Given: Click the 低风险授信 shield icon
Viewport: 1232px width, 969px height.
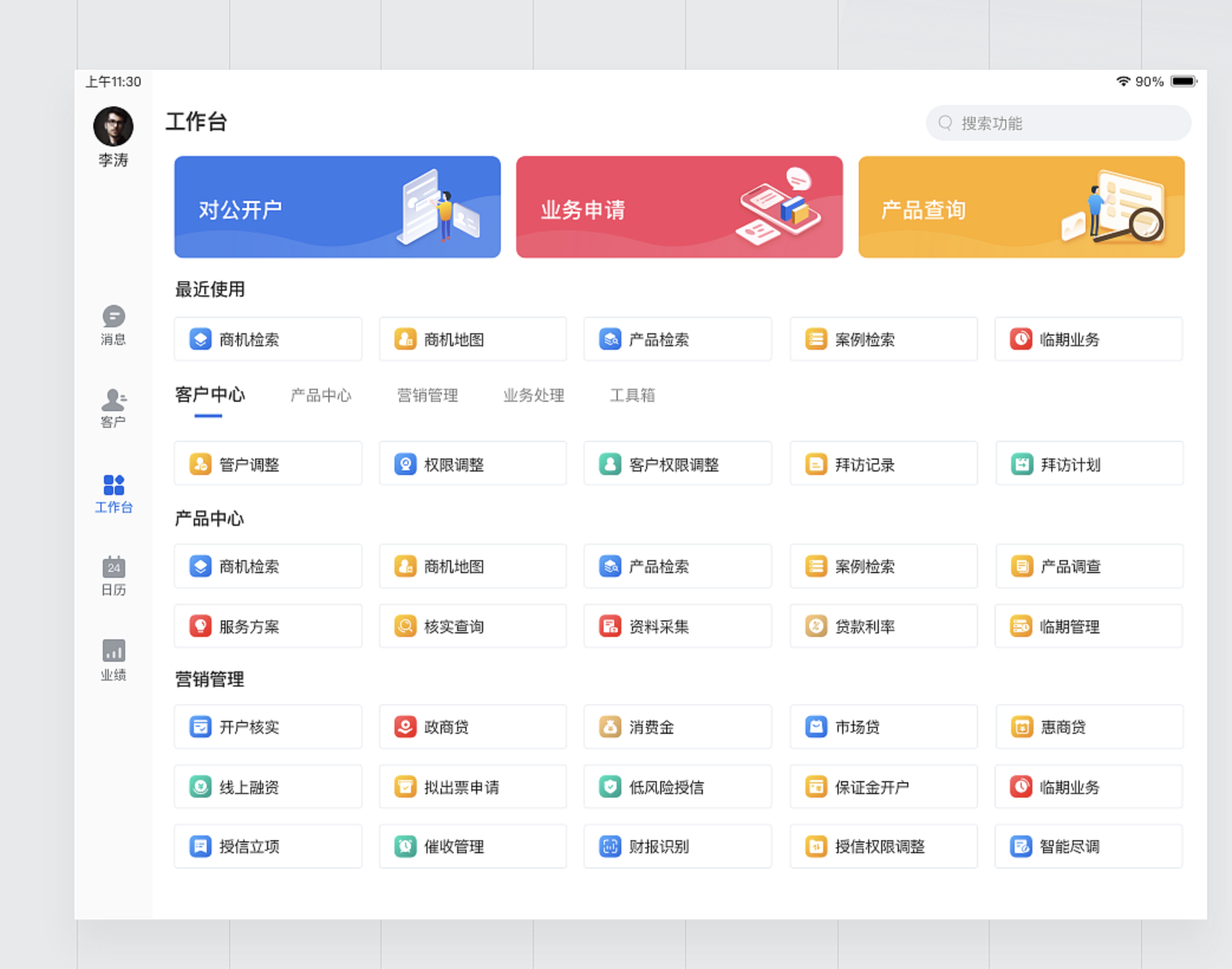Looking at the screenshot, I should point(610,786).
